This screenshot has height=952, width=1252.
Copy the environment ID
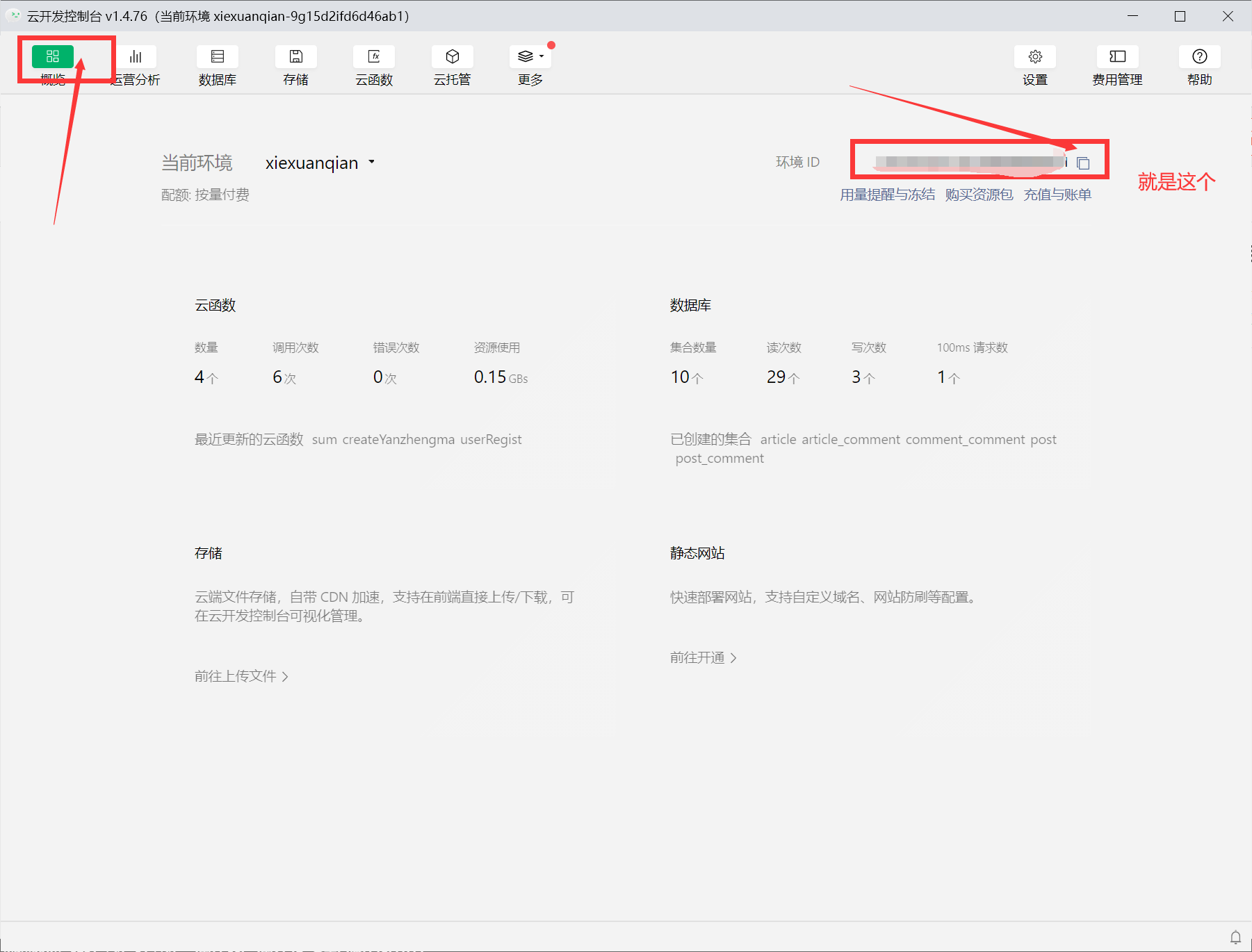click(x=1083, y=163)
